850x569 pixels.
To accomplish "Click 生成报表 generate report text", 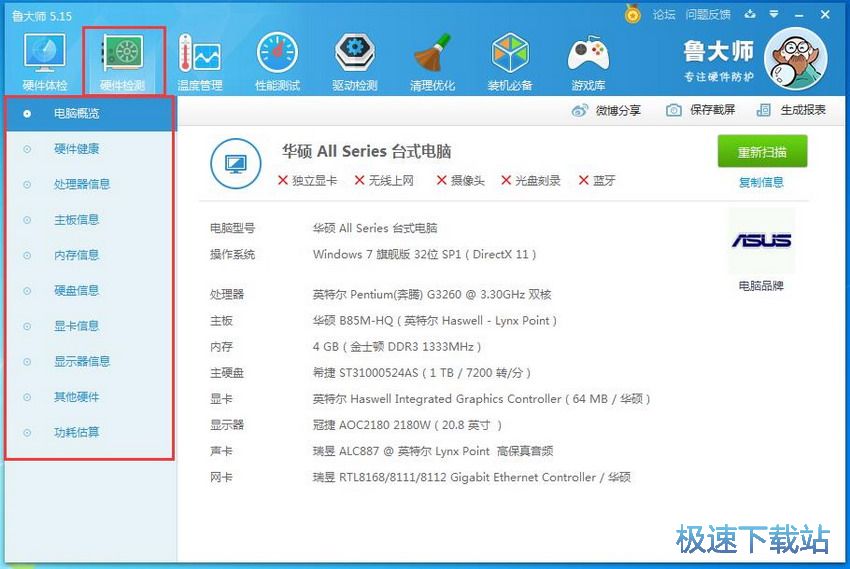I will [803, 110].
